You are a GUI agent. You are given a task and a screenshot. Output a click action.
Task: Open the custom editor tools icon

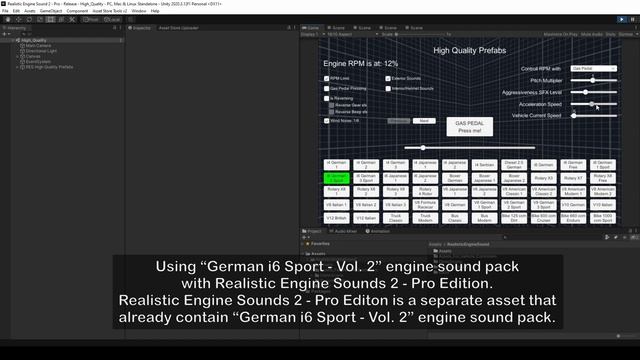pyautogui.click(x=72, y=19)
